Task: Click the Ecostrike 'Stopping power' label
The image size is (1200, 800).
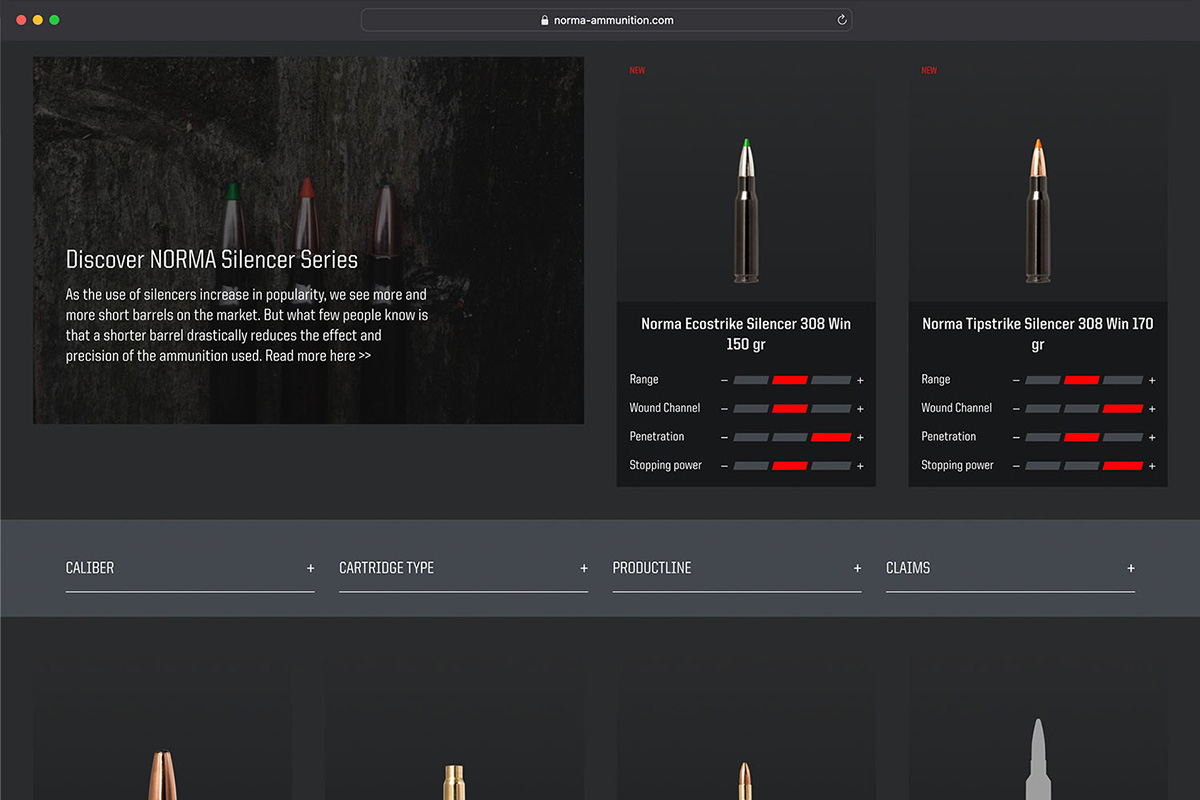Action: (x=666, y=465)
